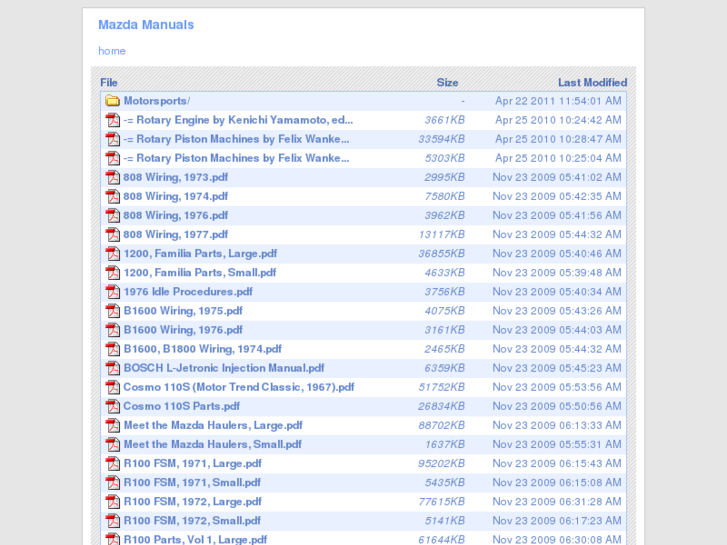Image resolution: width=727 pixels, height=545 pixels.
Task: Open B1600 Wiring, 1975.pdf link
Action: (183, 311)
